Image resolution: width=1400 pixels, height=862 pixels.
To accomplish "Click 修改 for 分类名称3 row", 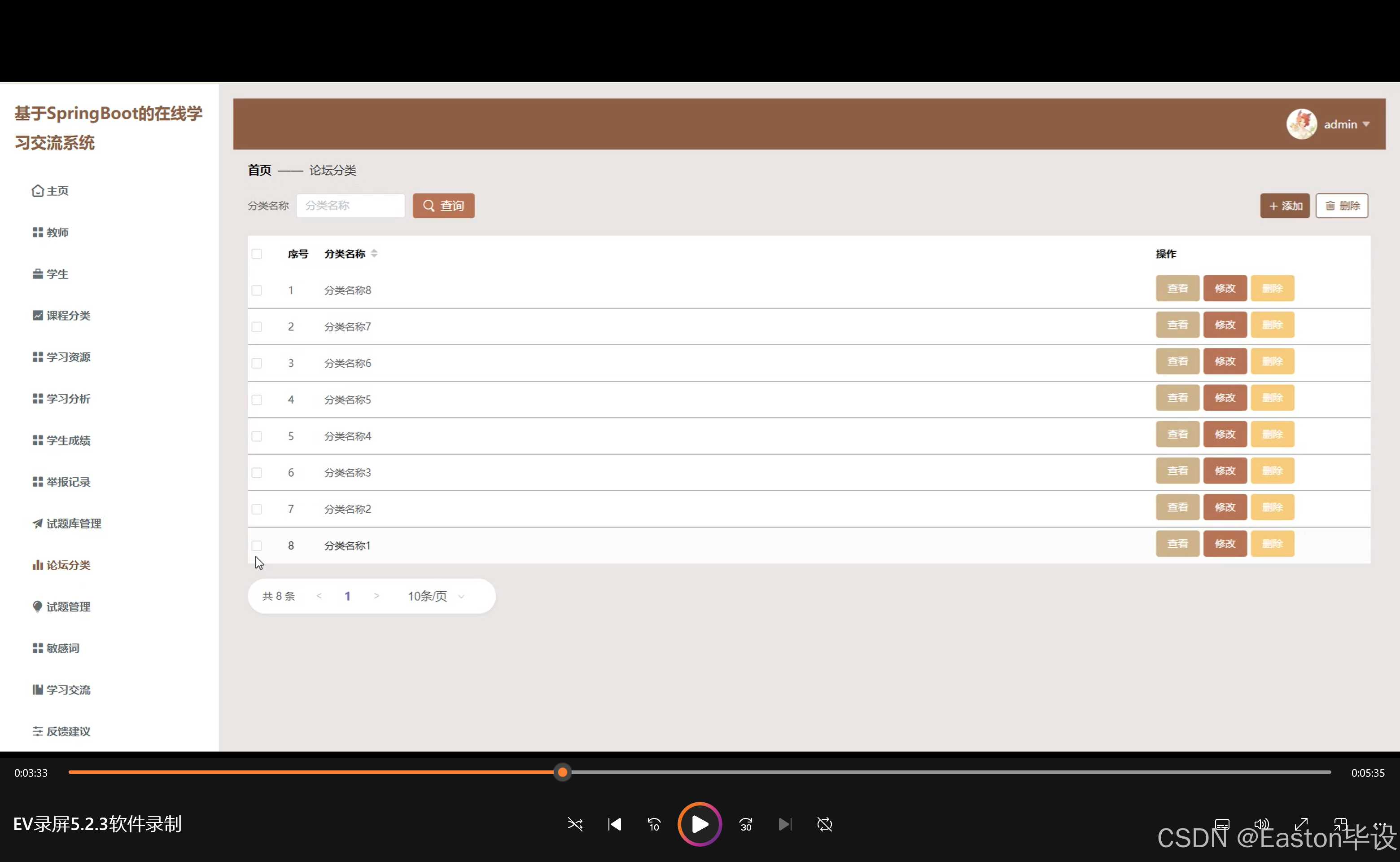I will coord(1225,471).
